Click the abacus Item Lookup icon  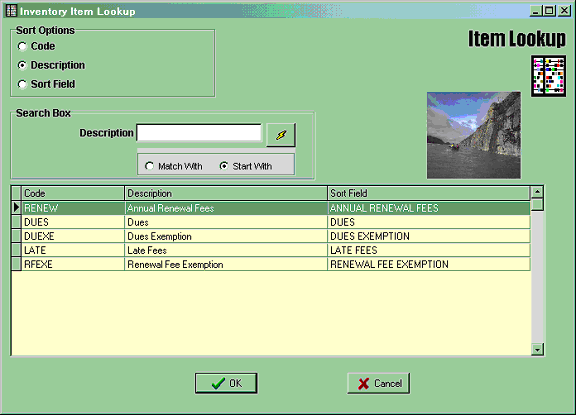click(548, 76)
